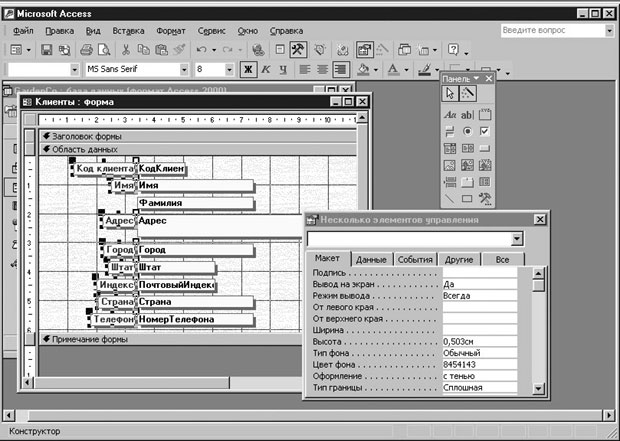Select the Page Break tool in toolbox
Screen dimensions: 620x441
click(x=450, y=182)
